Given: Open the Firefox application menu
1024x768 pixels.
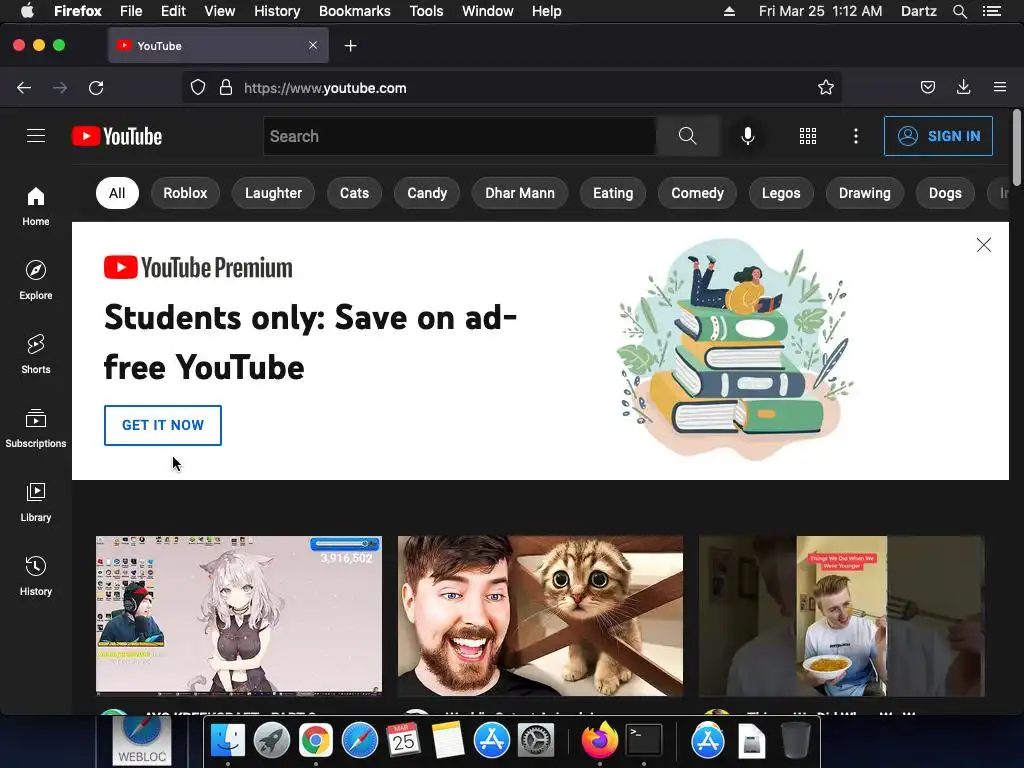Looking at the screenshot, I should pyautogui.click(x=1000, y=88).
